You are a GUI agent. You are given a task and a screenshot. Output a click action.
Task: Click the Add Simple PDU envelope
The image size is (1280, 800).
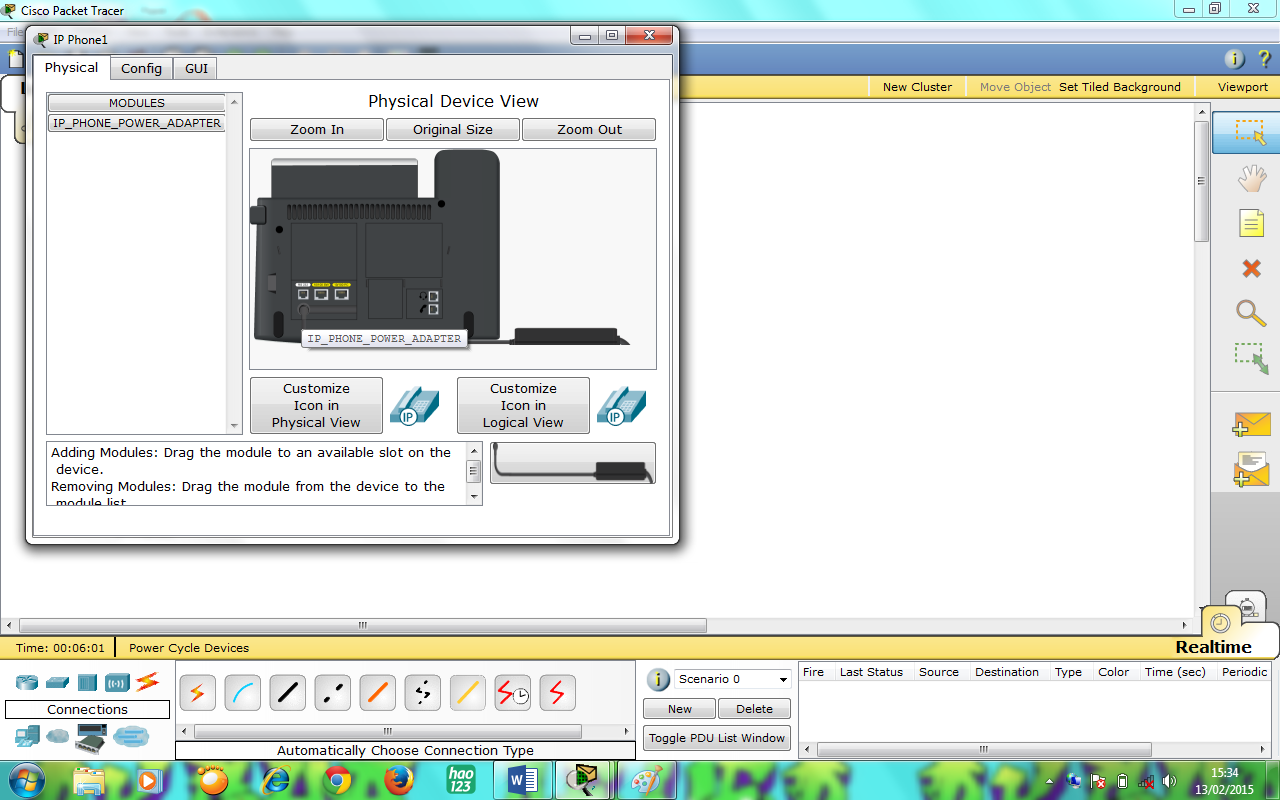[1251, 424]
